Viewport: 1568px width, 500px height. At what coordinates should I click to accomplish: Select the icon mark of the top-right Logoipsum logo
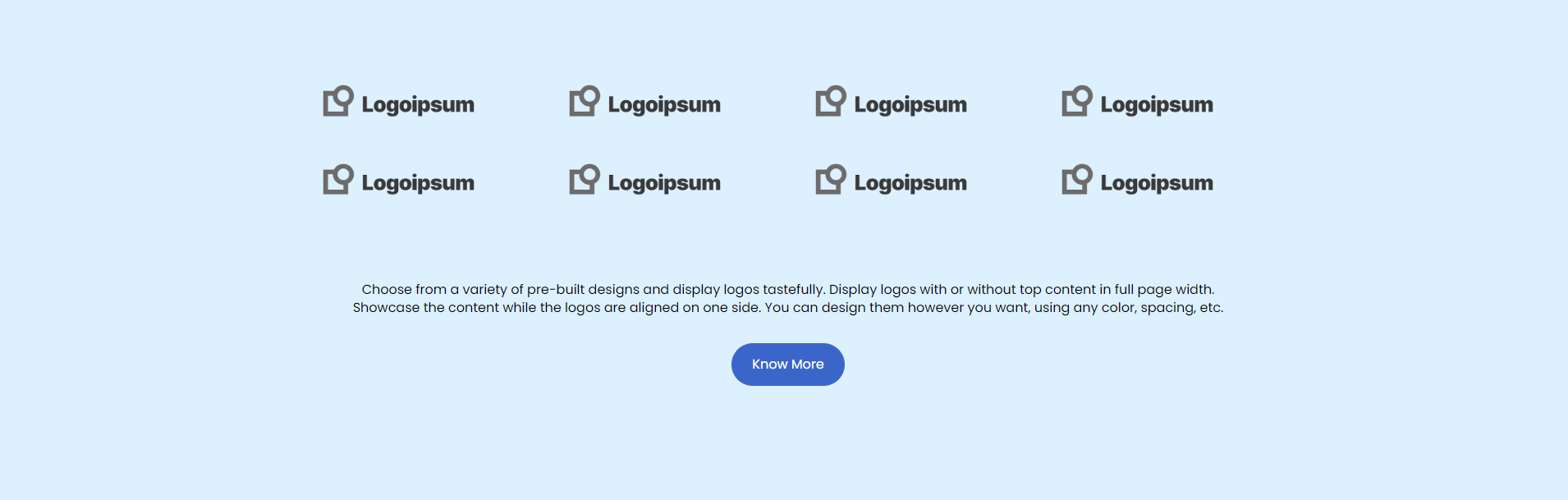click(1076, 102)
